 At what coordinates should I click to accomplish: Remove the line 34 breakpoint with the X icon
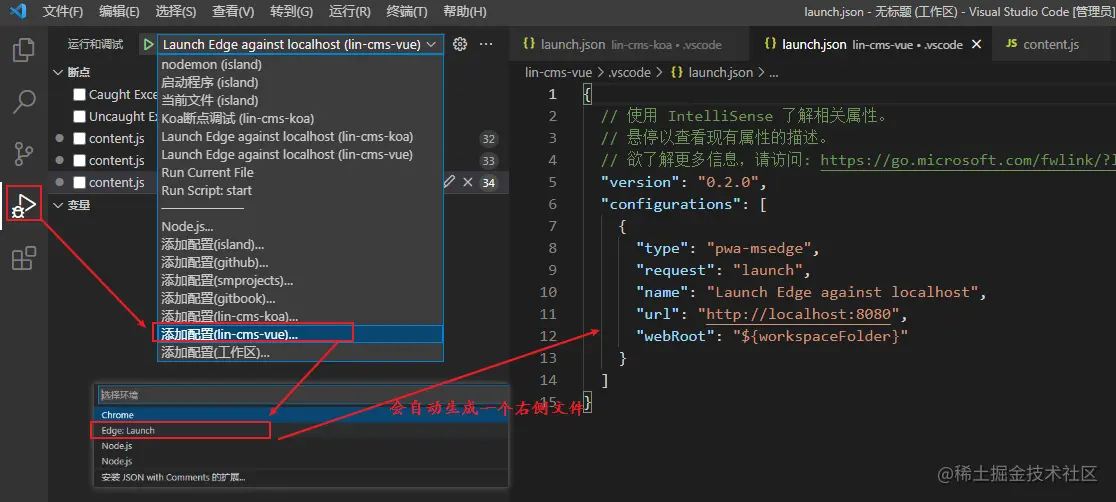coord(468,182)
